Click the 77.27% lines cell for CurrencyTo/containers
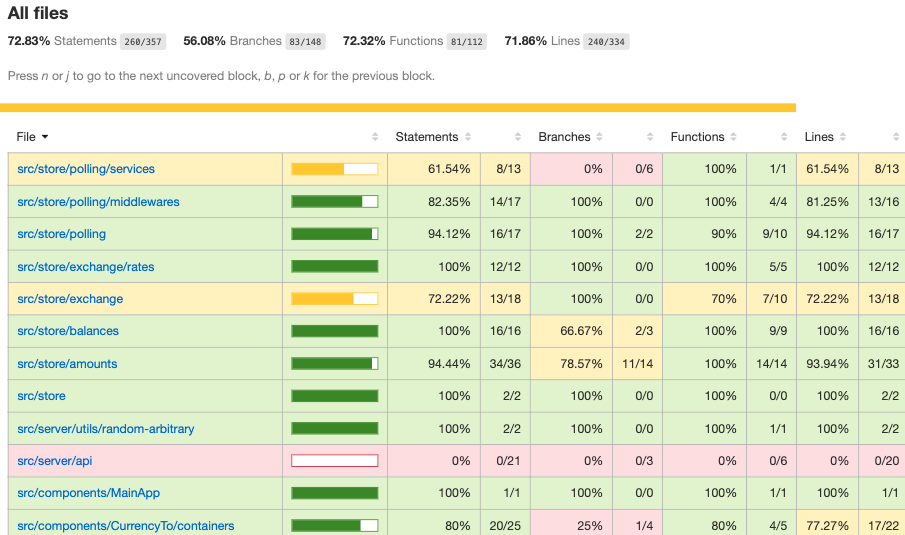 [827, 526]
